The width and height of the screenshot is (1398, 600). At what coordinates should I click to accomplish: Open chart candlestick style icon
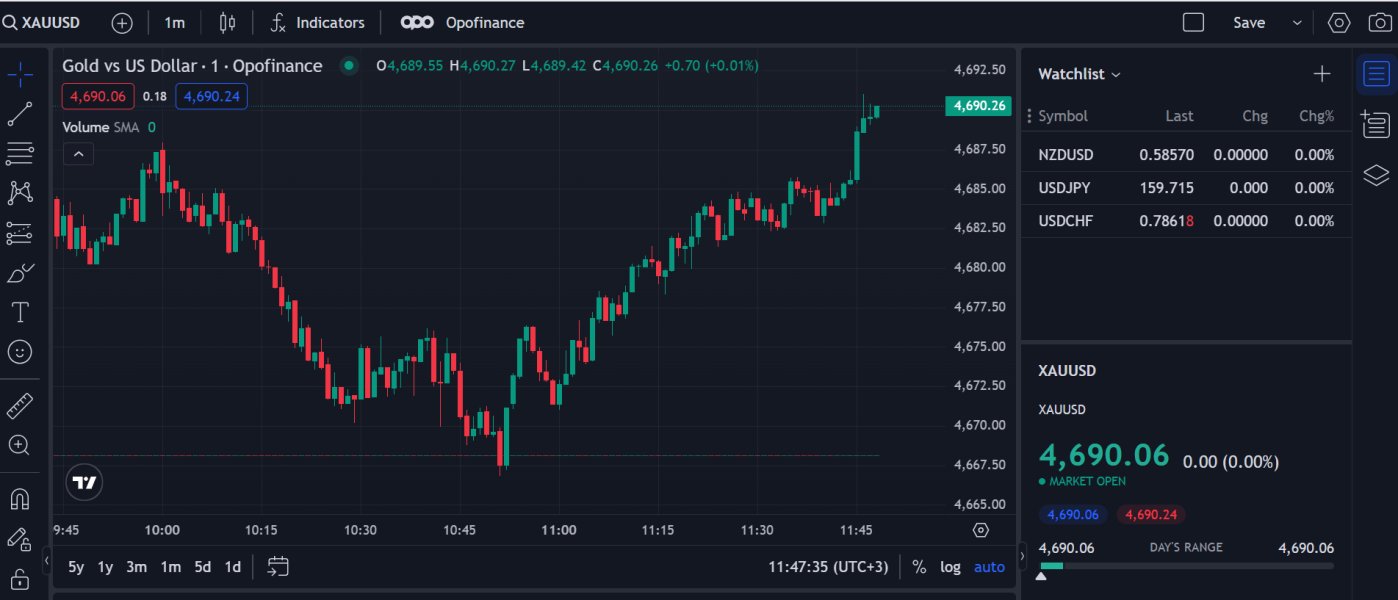point(227,22)
